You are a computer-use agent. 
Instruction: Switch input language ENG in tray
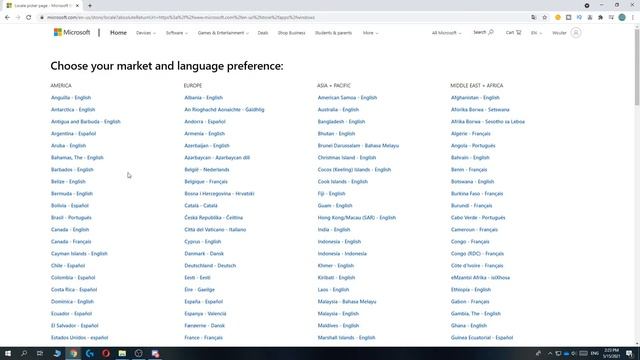pos(595,353)
